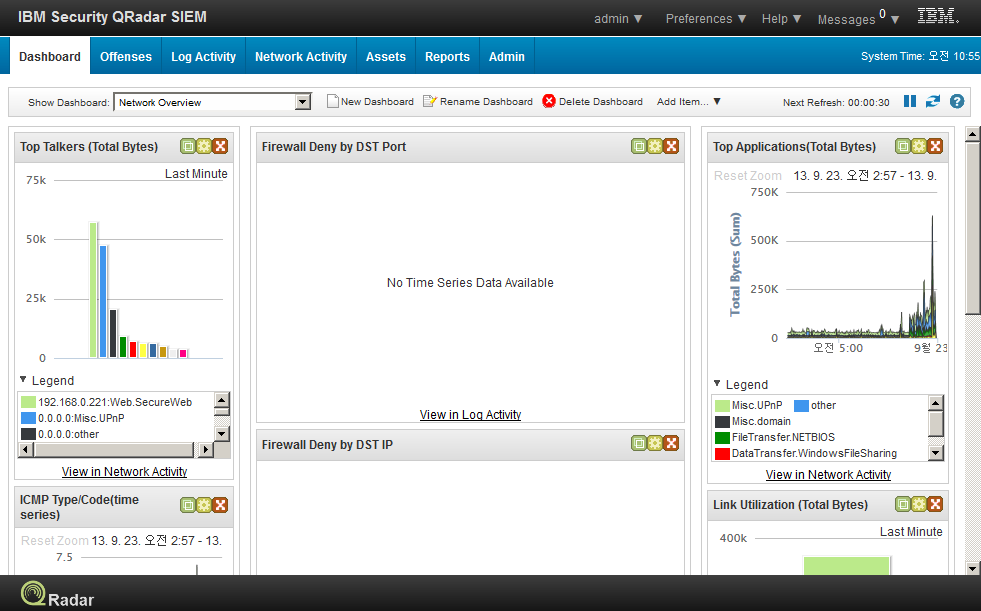Pause the dashboard auto refresh

910,101
